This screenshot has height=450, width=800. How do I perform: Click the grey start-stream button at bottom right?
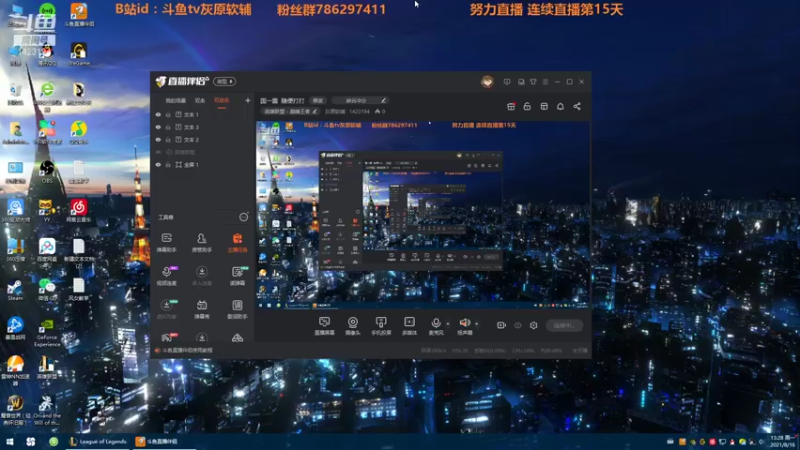564,326
